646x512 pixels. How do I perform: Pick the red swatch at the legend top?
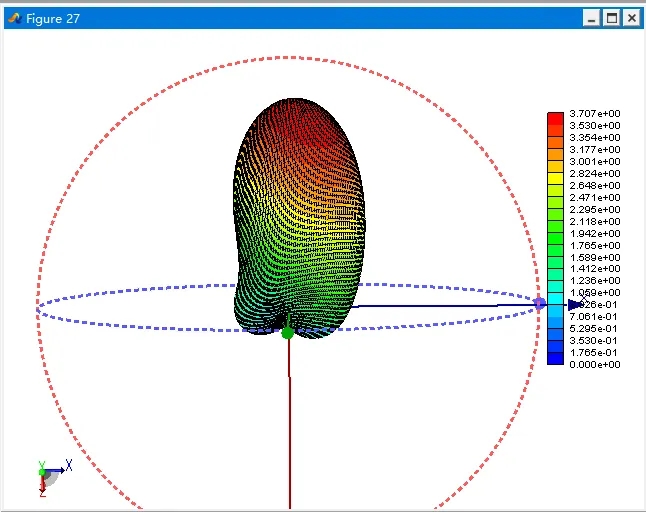(x=555, y=118)
